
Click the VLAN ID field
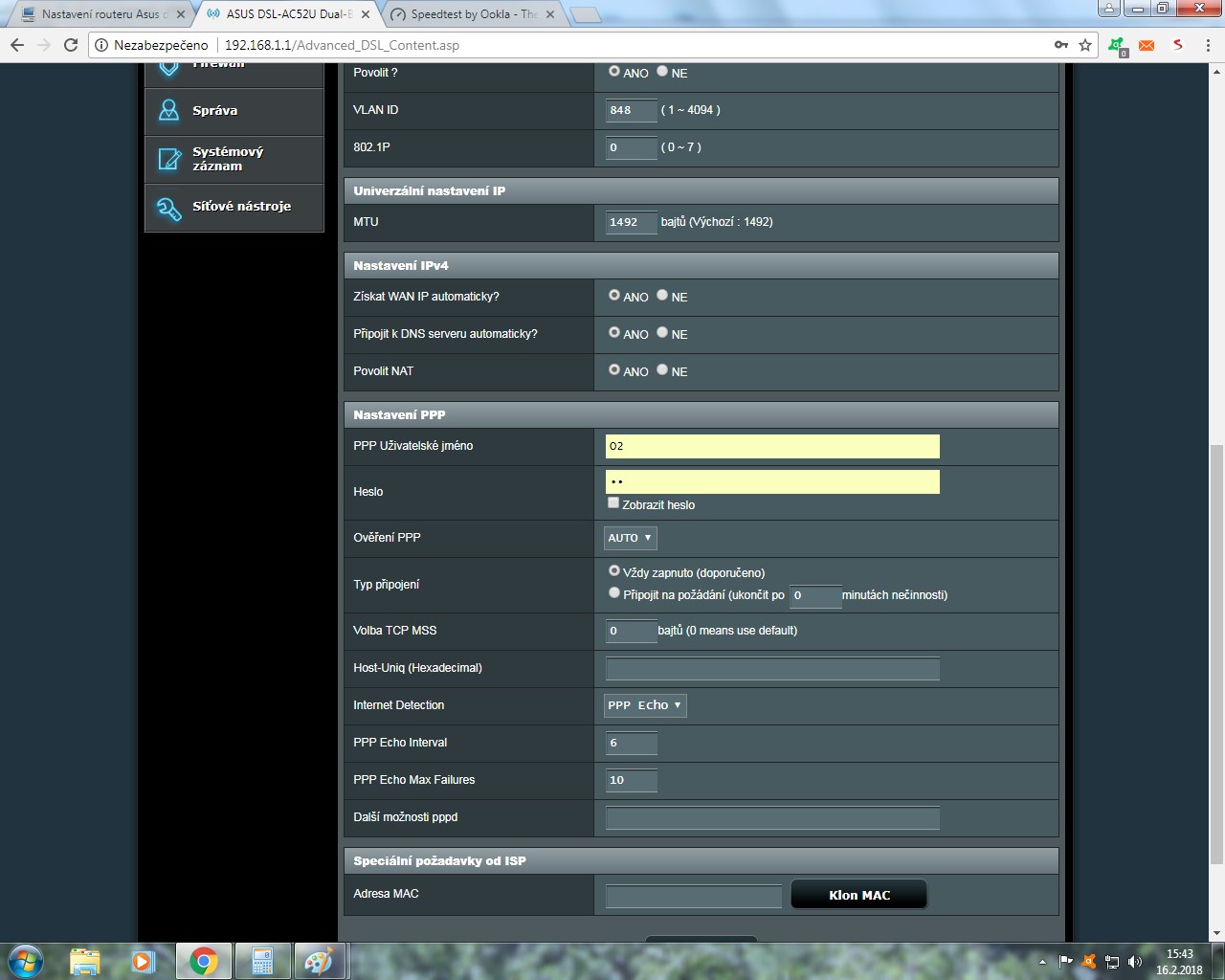(632, 110)
